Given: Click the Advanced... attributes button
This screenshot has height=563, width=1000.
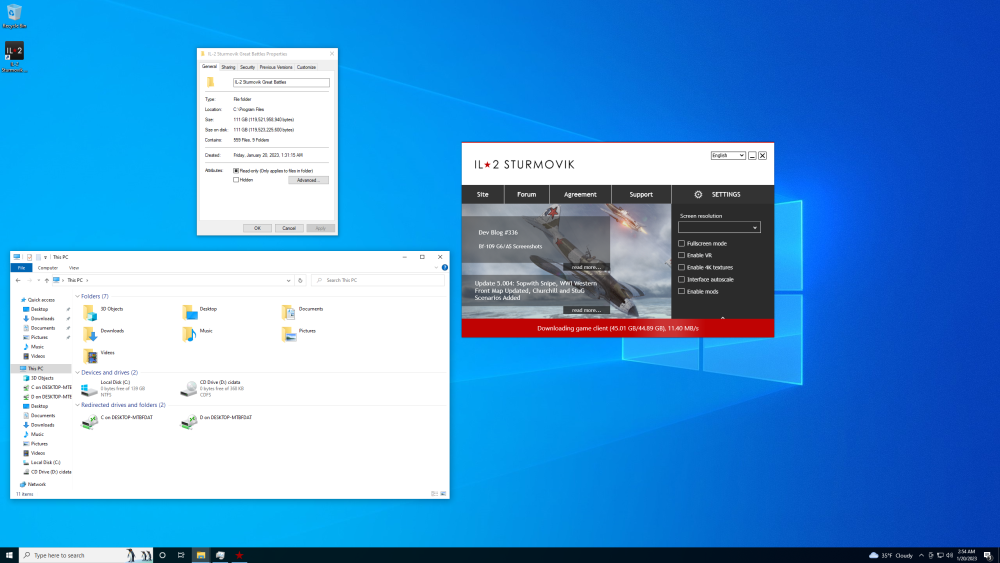Looking at the screenshot, I should point(308,180).
